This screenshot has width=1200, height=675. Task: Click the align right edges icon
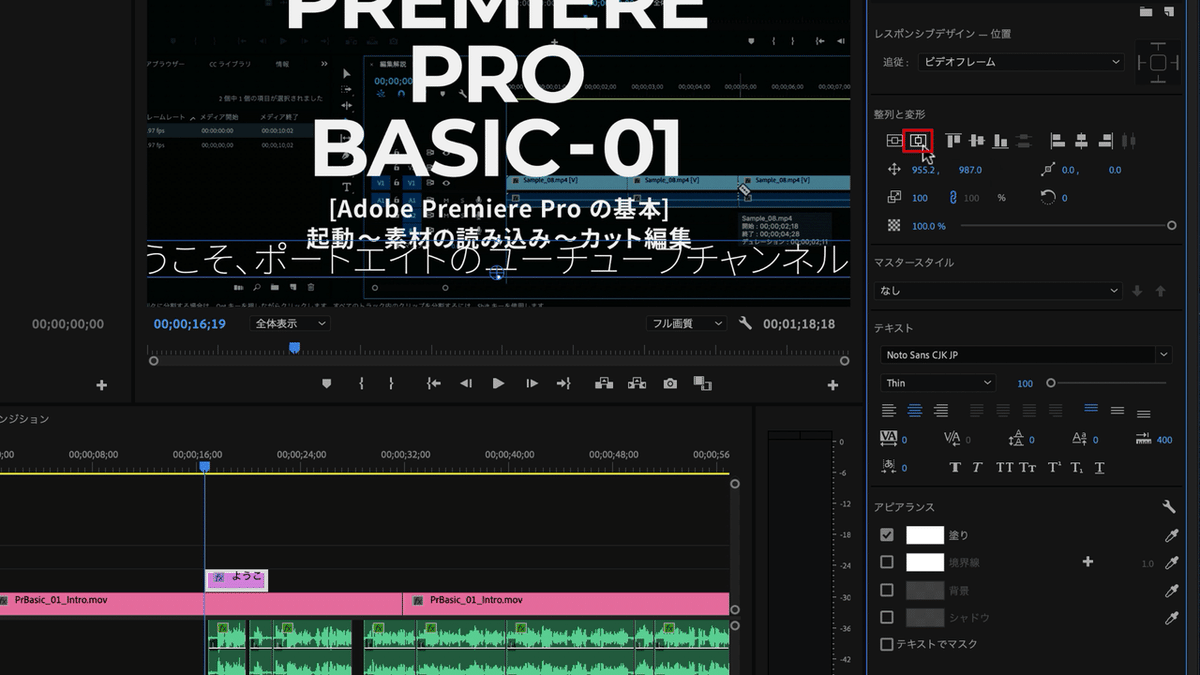tap(1106, 141)
